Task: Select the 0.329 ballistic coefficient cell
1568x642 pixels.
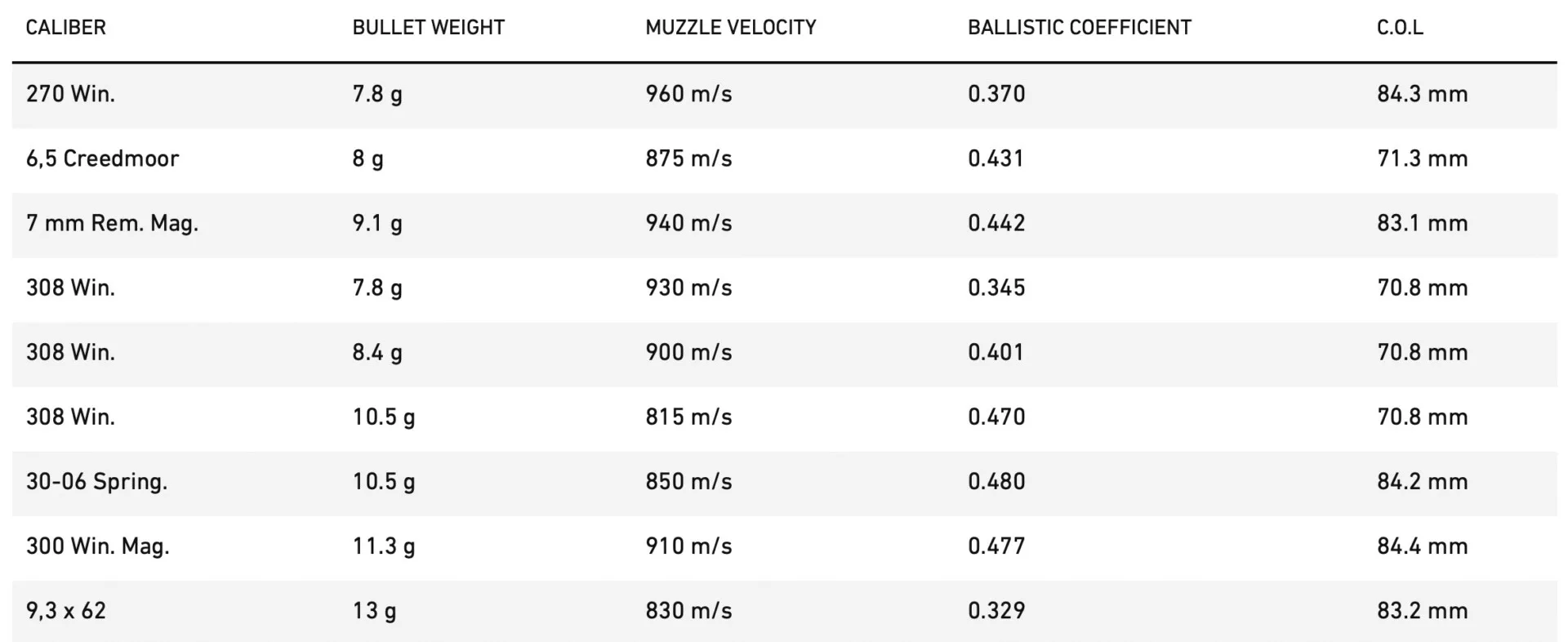Action: click(996, 610)
